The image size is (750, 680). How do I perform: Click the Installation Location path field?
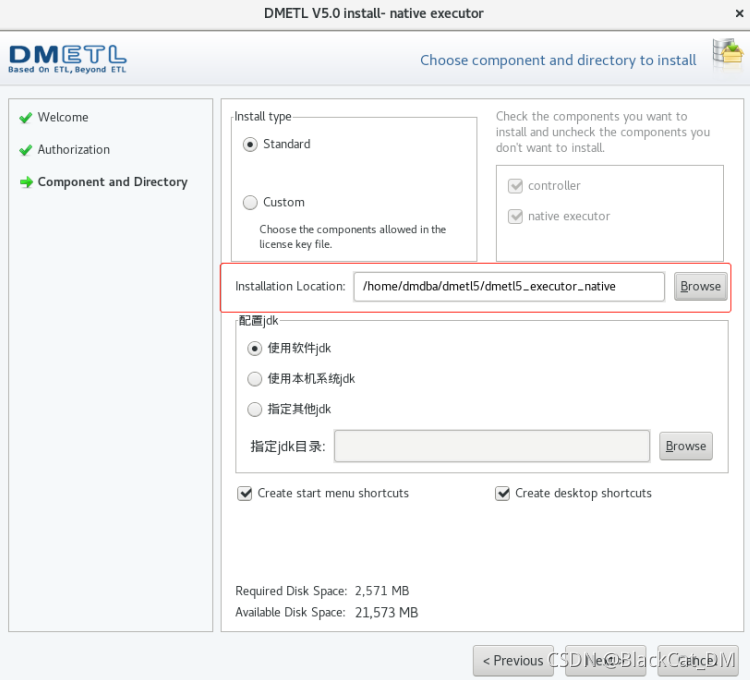coord(509,286)
